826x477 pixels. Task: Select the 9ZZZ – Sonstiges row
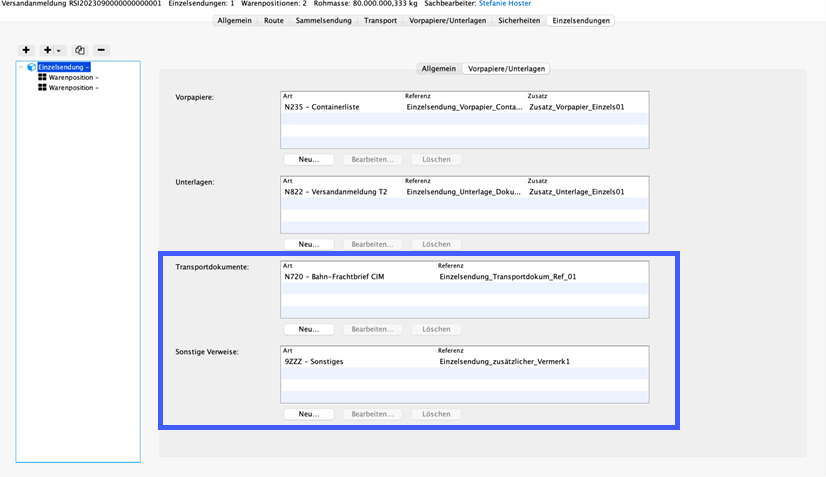[464, 361]
